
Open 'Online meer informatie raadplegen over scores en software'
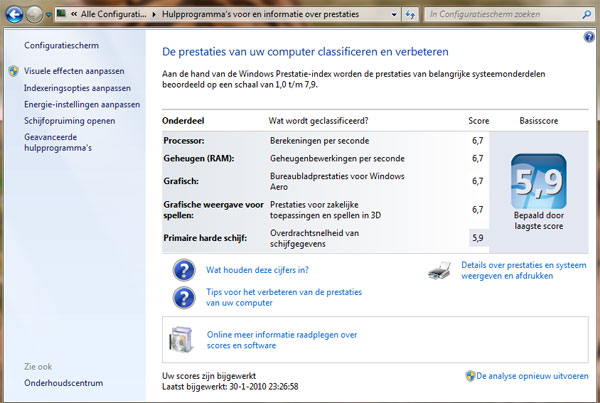tap(282, 340)
